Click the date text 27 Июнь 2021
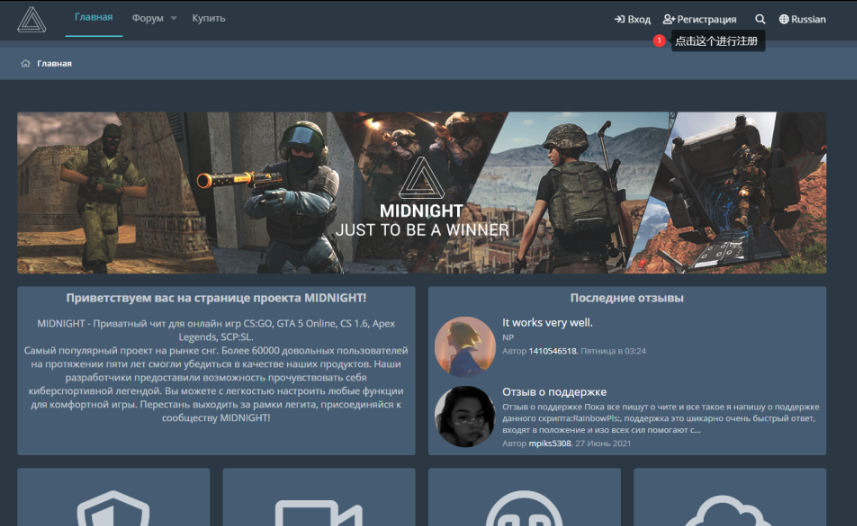 [603, 443]
